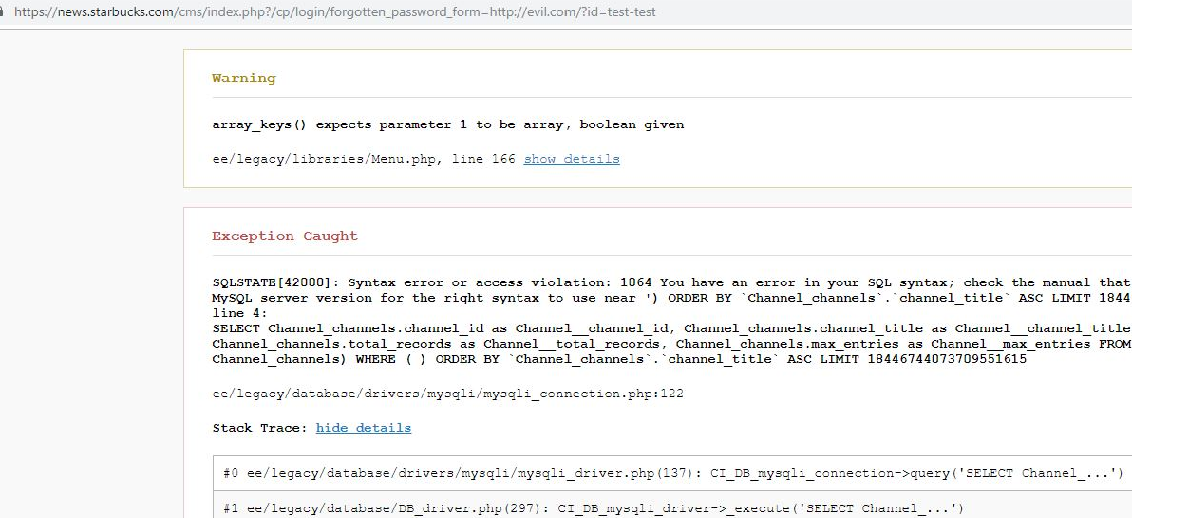Click the mysqli_connection.php:122 file path
This screenshot has height=518, width=1192.
[x=447, y=394]
